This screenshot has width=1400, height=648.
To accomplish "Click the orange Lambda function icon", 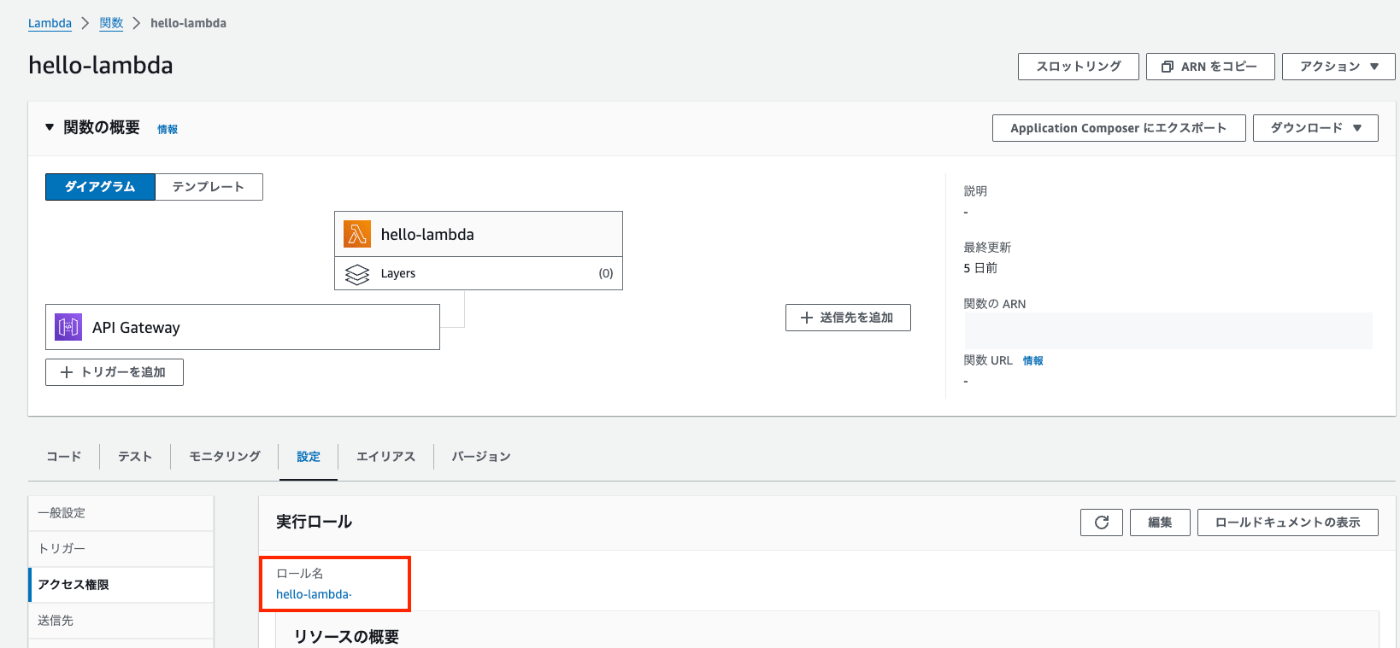I will click(357, 234).
